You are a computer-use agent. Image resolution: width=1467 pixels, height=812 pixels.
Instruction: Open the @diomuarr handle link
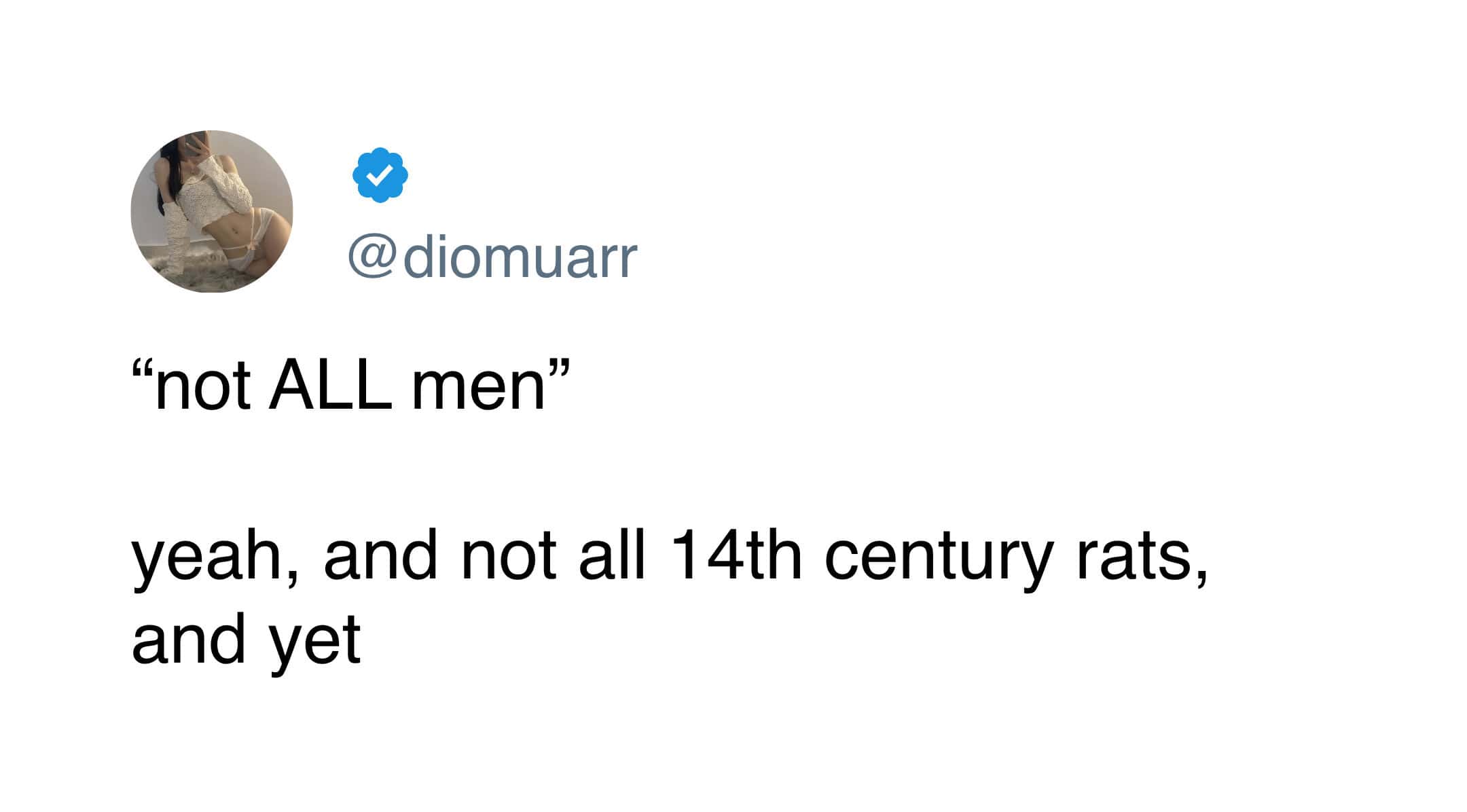[x=493, y=258]
